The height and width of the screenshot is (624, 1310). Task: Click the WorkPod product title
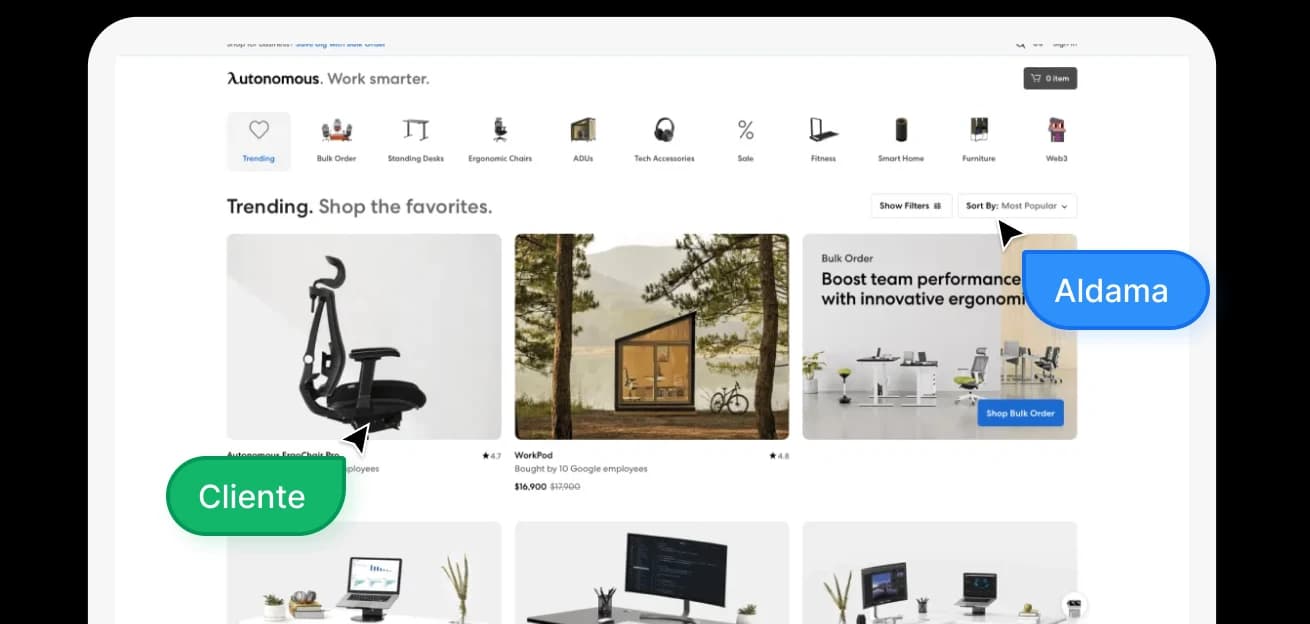(534, 456)
